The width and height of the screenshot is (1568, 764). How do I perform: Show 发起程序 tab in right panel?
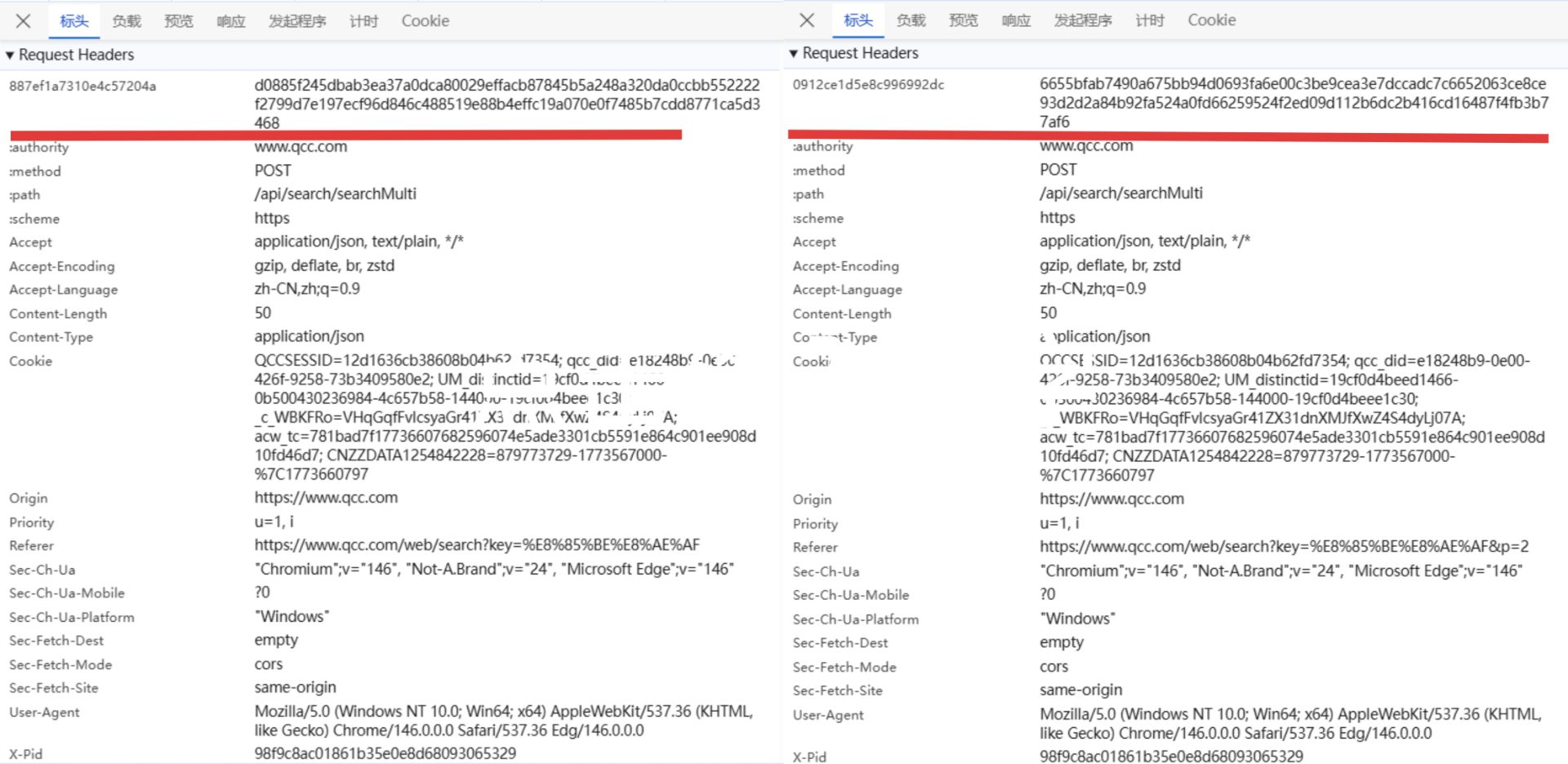click(x=1083, y=20)
